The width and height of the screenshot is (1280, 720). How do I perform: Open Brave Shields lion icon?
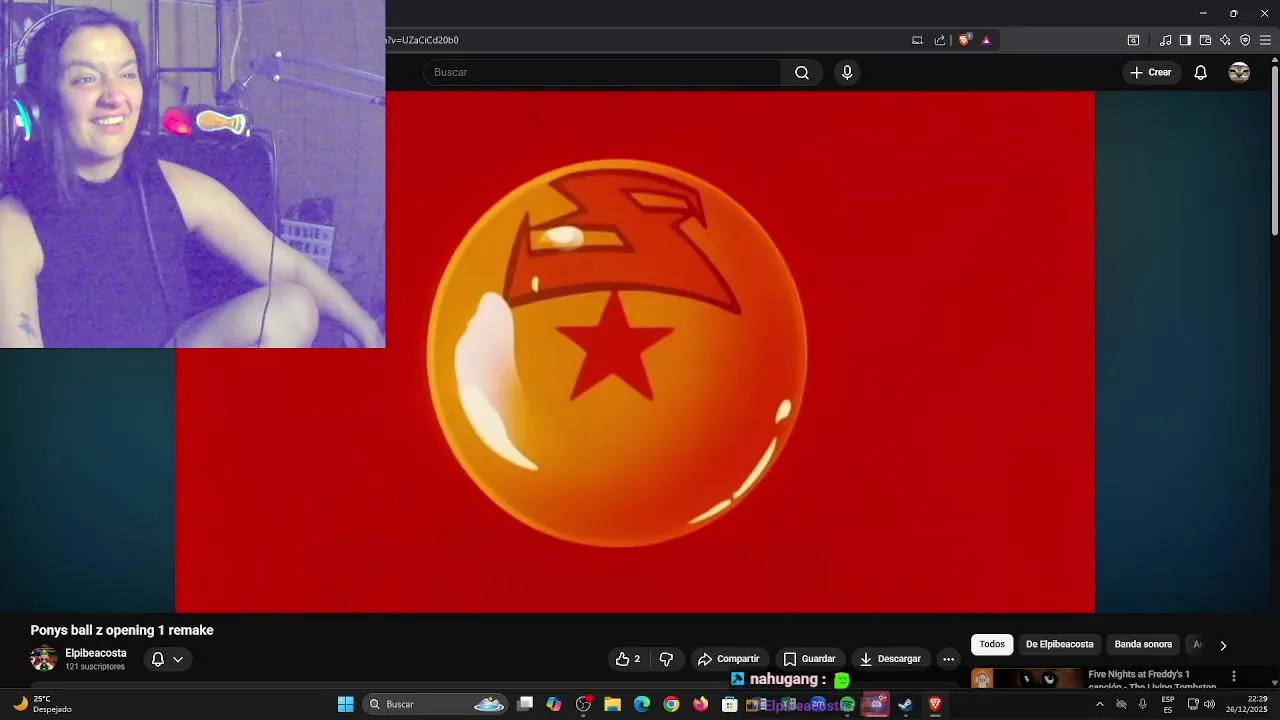tap(964, 40)
